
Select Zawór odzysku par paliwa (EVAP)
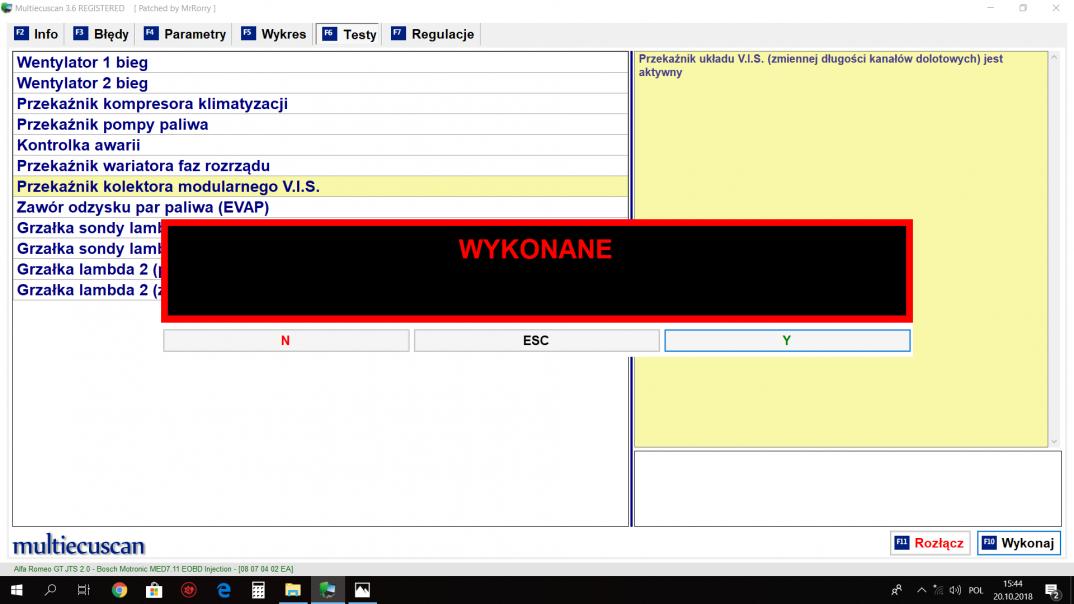click(320, 207)
